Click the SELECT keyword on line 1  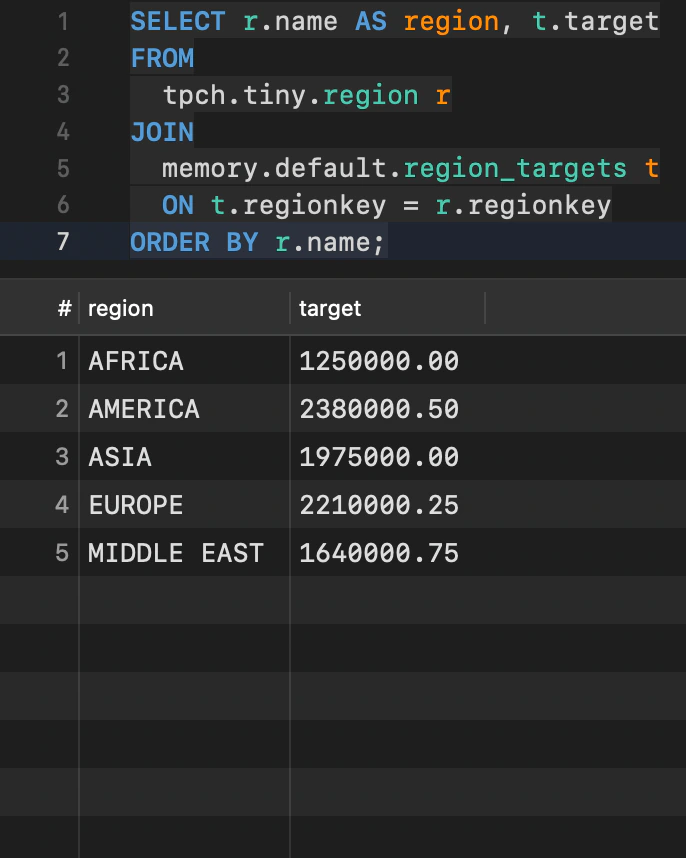coord(178,22)
